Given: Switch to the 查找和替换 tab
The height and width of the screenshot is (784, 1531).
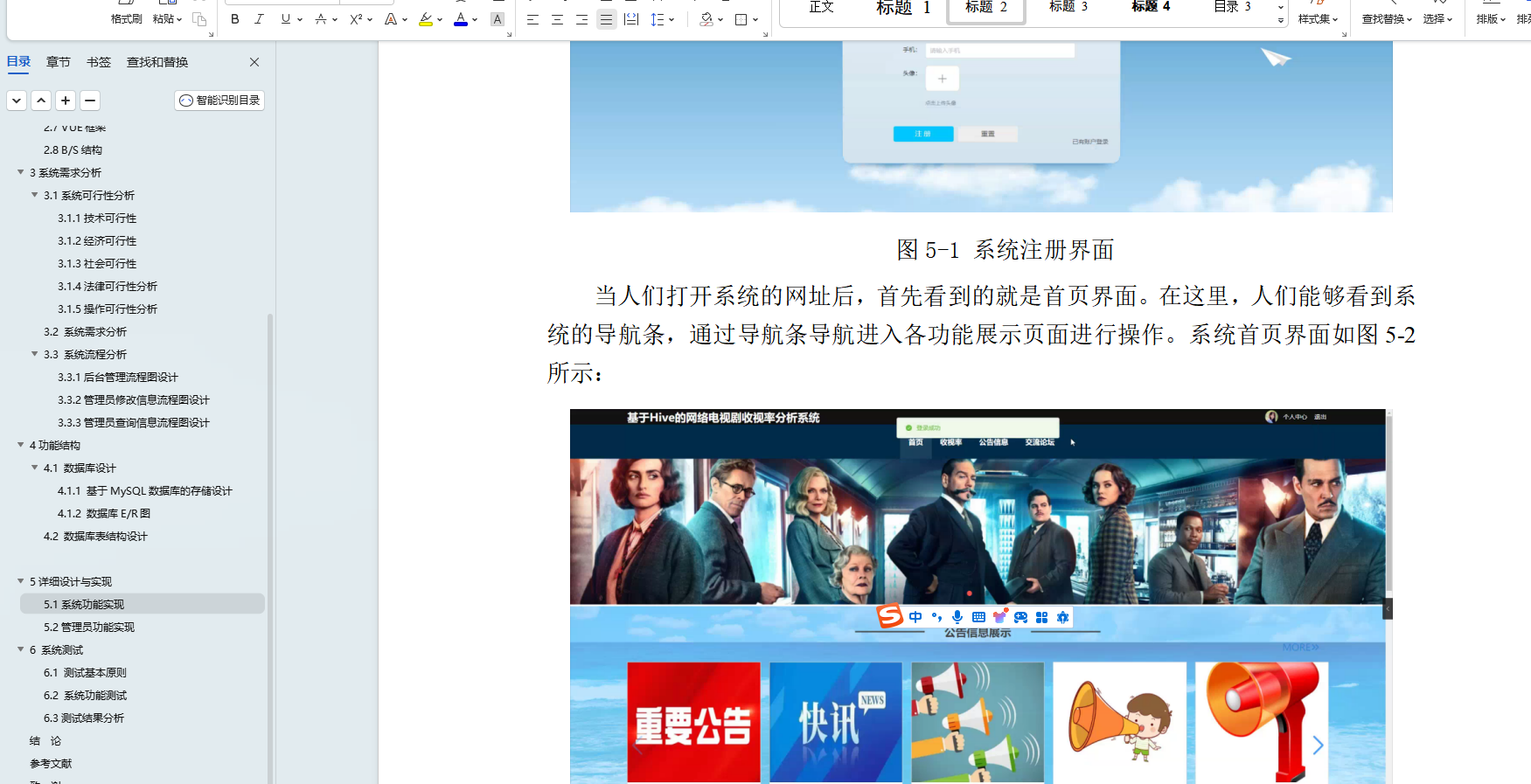Looking at the screenshot, I should tap(157, 62).
